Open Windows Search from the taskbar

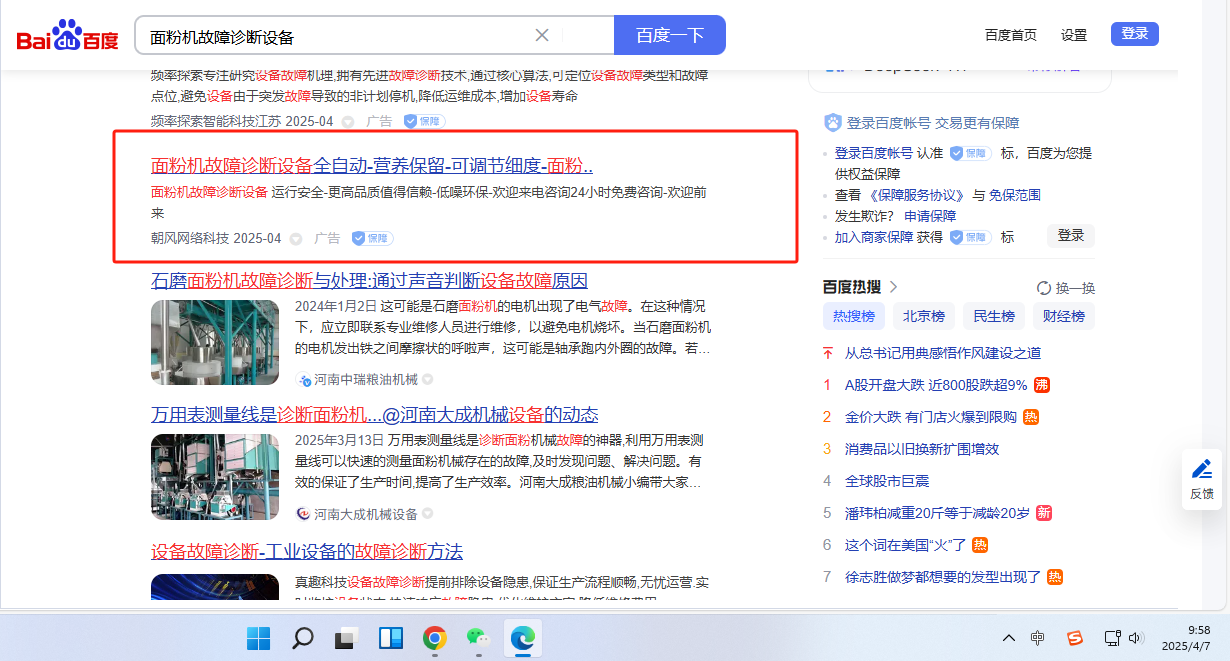tap(302, 637)
